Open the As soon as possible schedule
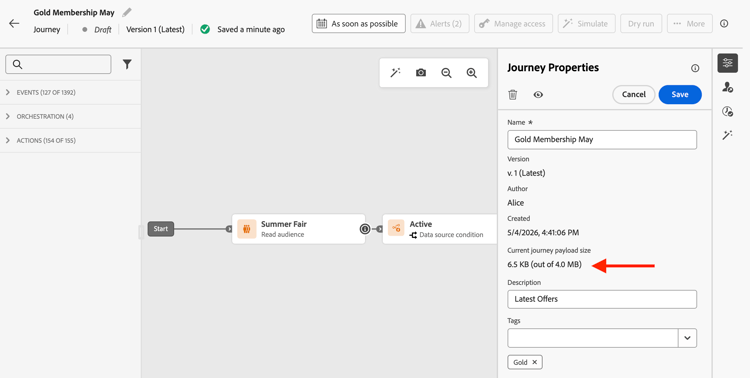Viewport: 750px width, 378px height. [359, 23]
